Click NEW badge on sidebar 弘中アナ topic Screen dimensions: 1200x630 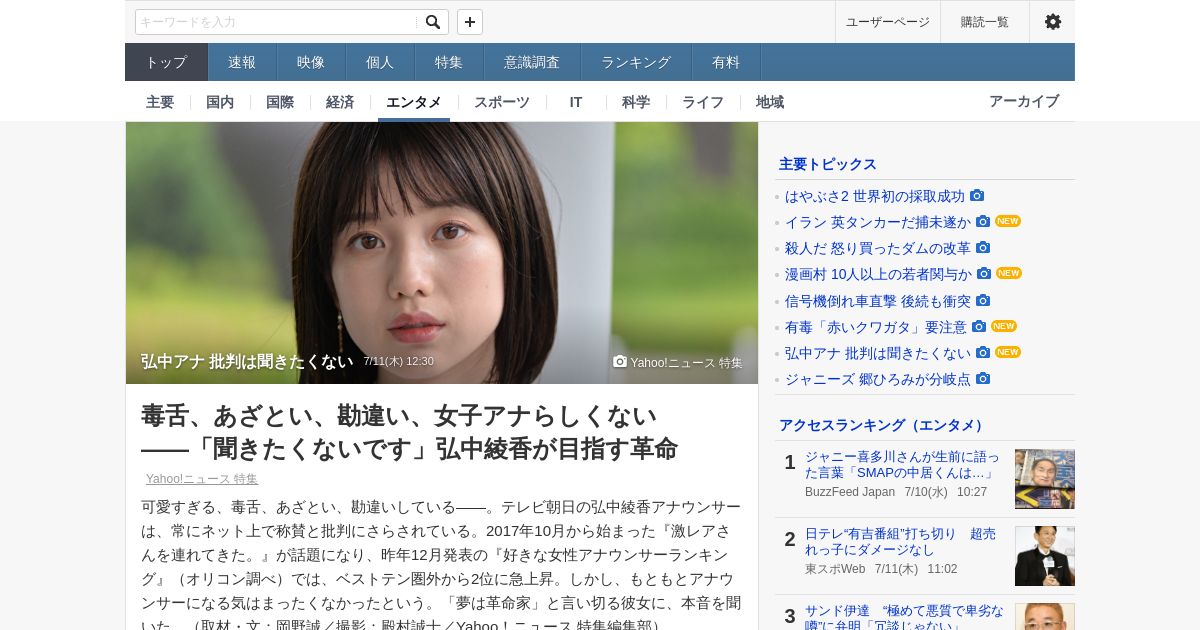point(1008,352)
